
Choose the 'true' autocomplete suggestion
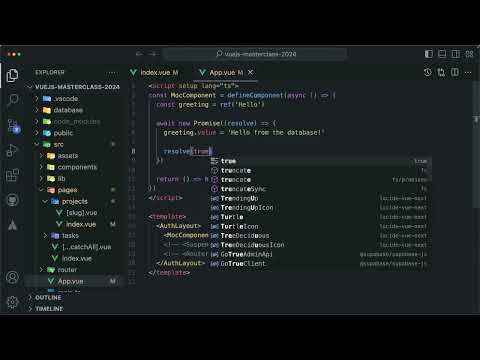321,161
